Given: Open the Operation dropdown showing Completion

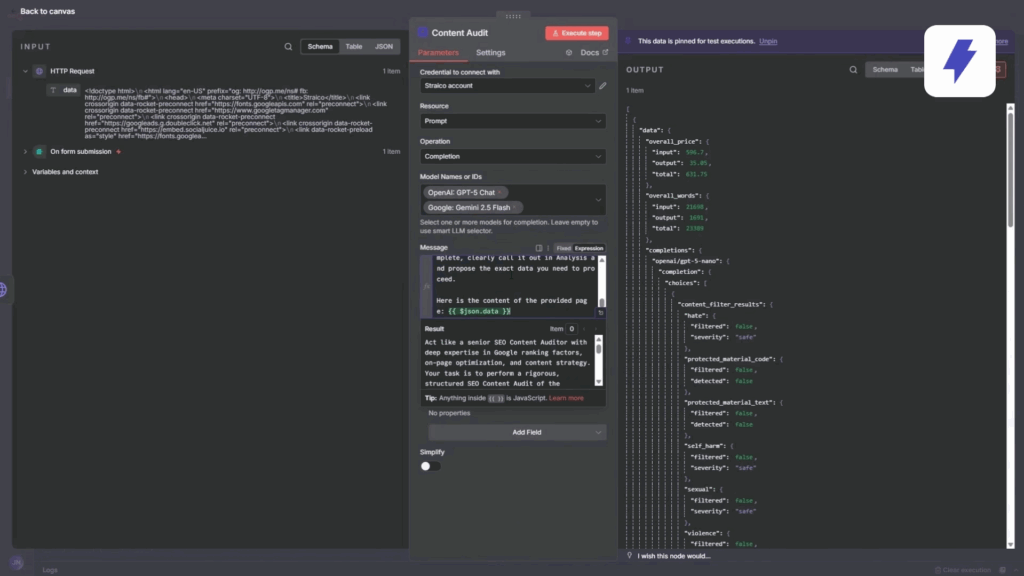Looking at the screenshot, I should 512,156.
